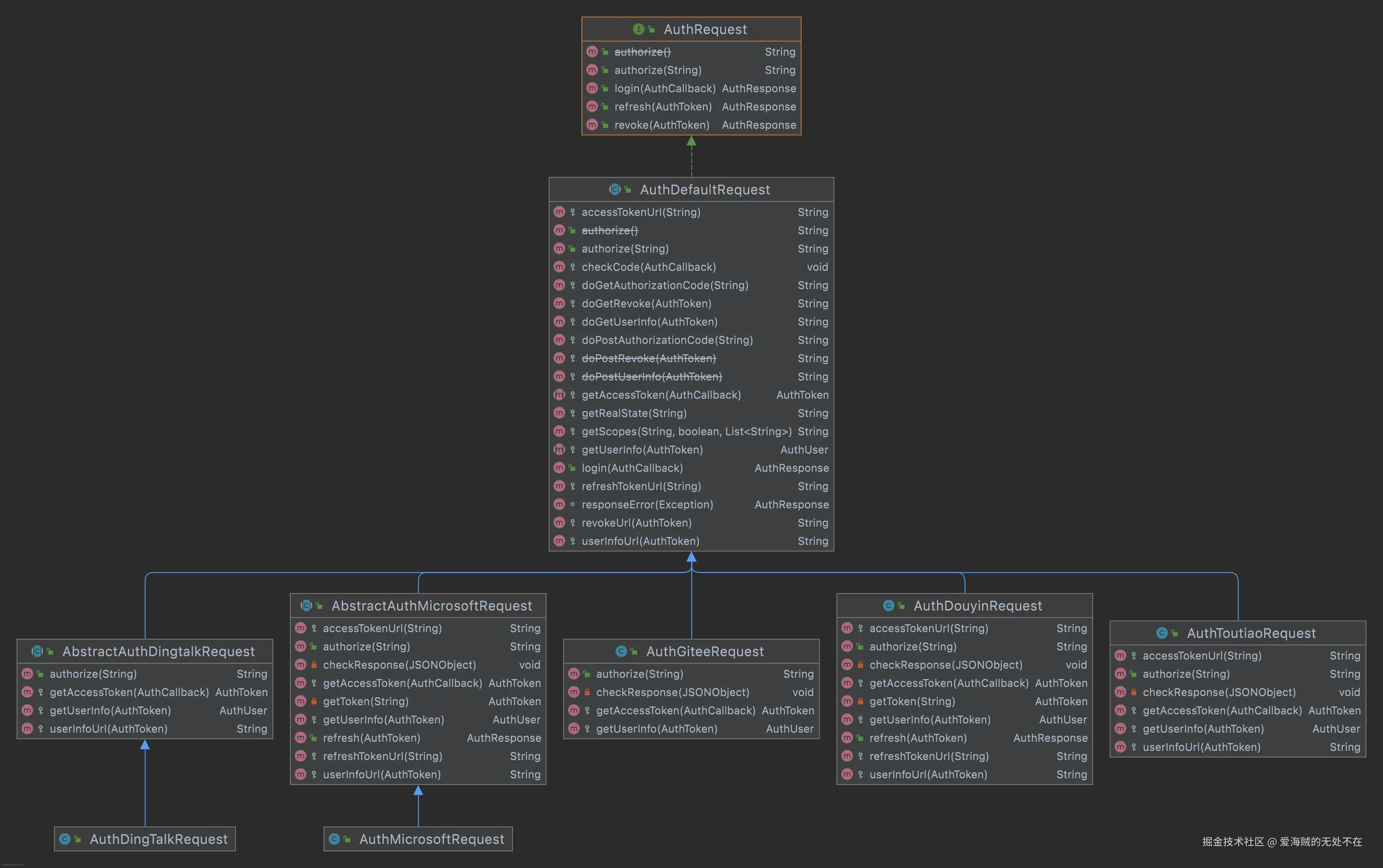Click the abstract icon of AbstractAuthMicrosoftRequest
The image size is (1383, 868).
[x=306, y=606]
